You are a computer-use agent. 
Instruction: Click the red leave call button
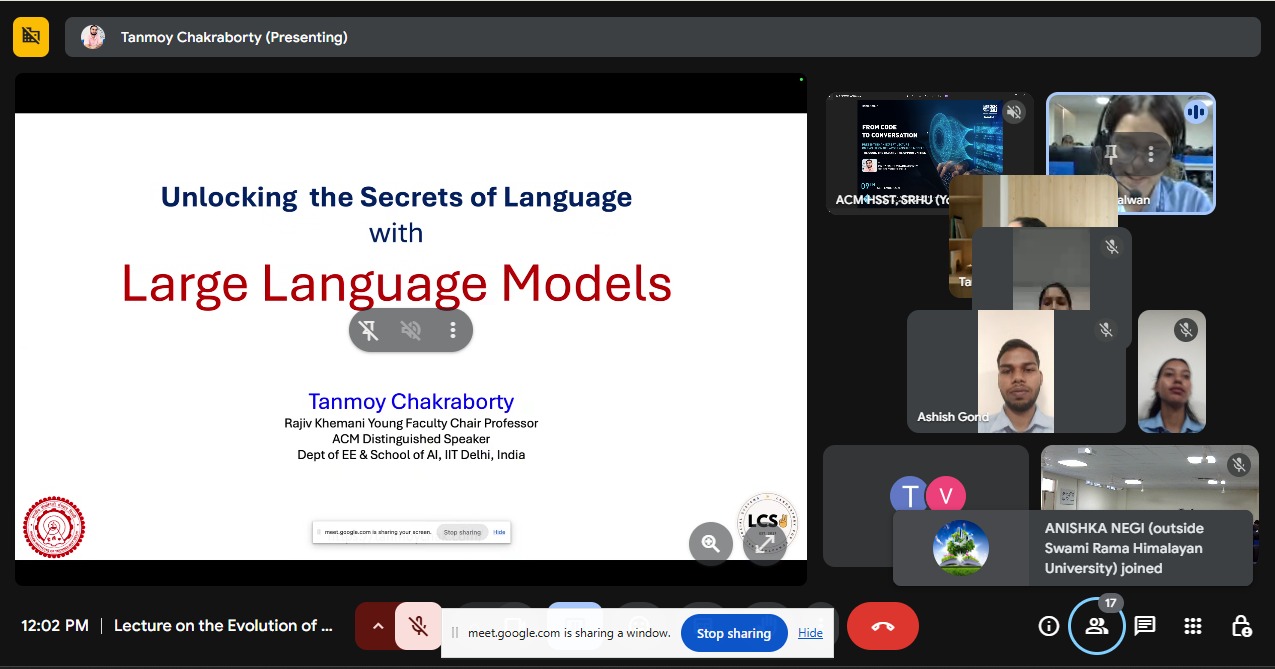tap(882, 626)
